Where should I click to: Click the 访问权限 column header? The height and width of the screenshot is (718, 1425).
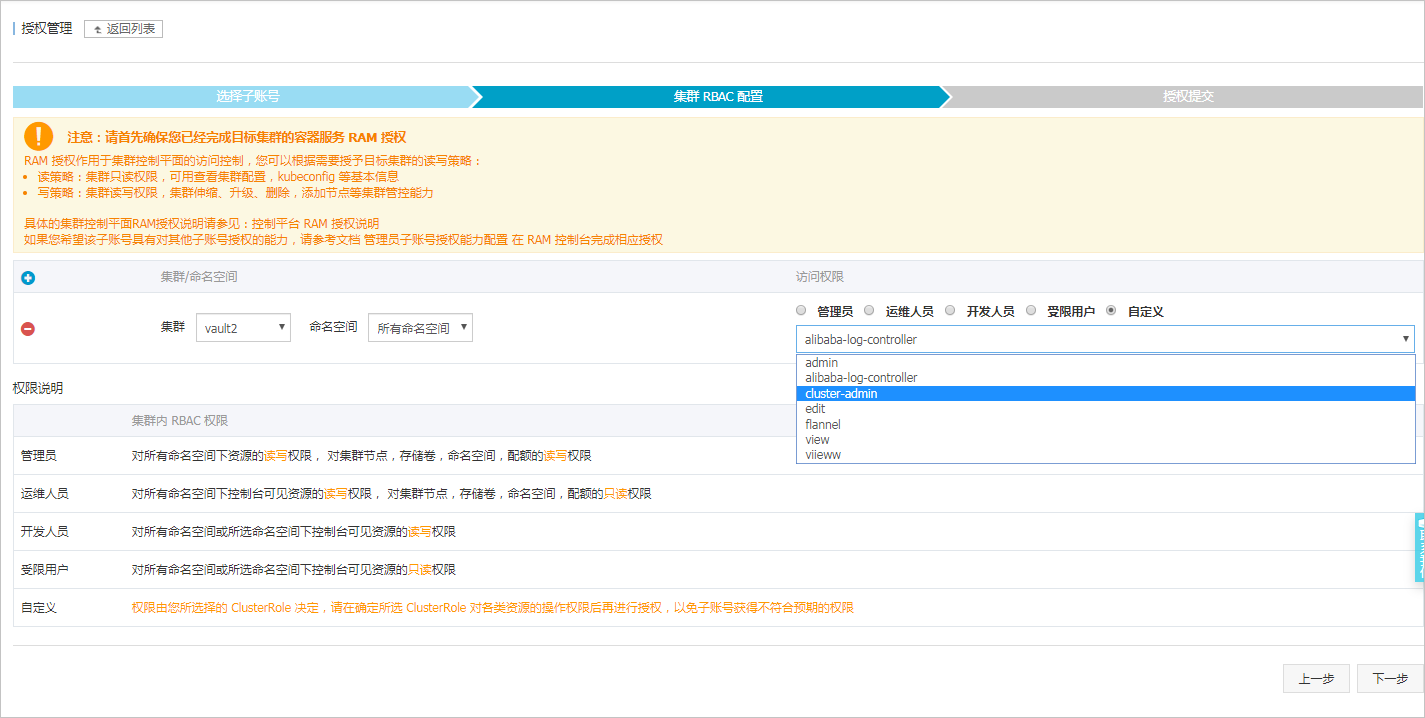click(820, 277)
